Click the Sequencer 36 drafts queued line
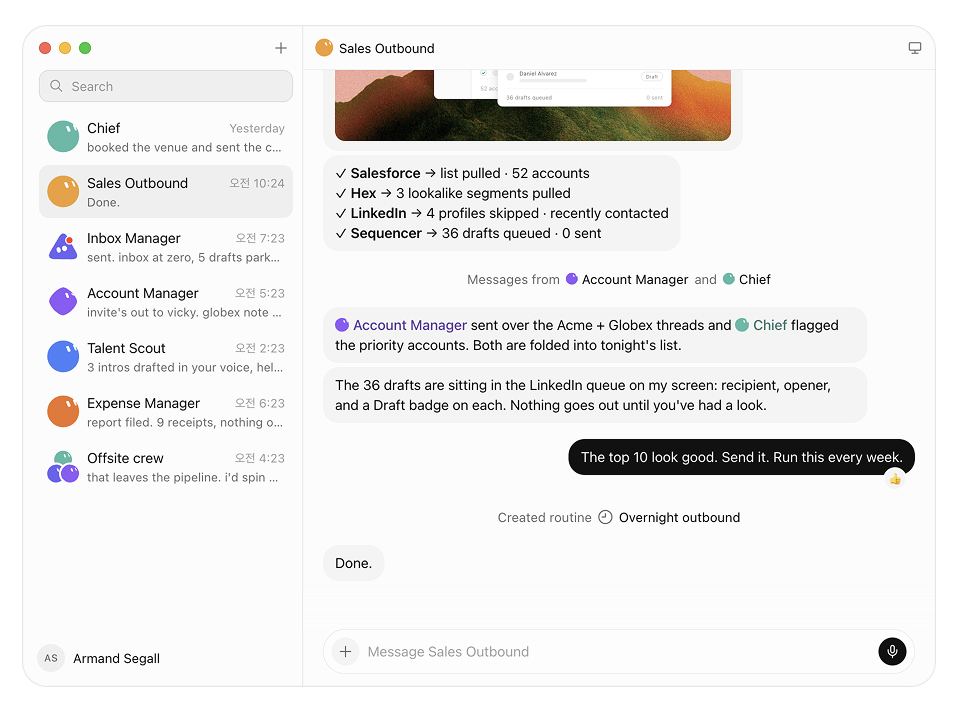Screen dimensions: 957x711 click(468, 234)
